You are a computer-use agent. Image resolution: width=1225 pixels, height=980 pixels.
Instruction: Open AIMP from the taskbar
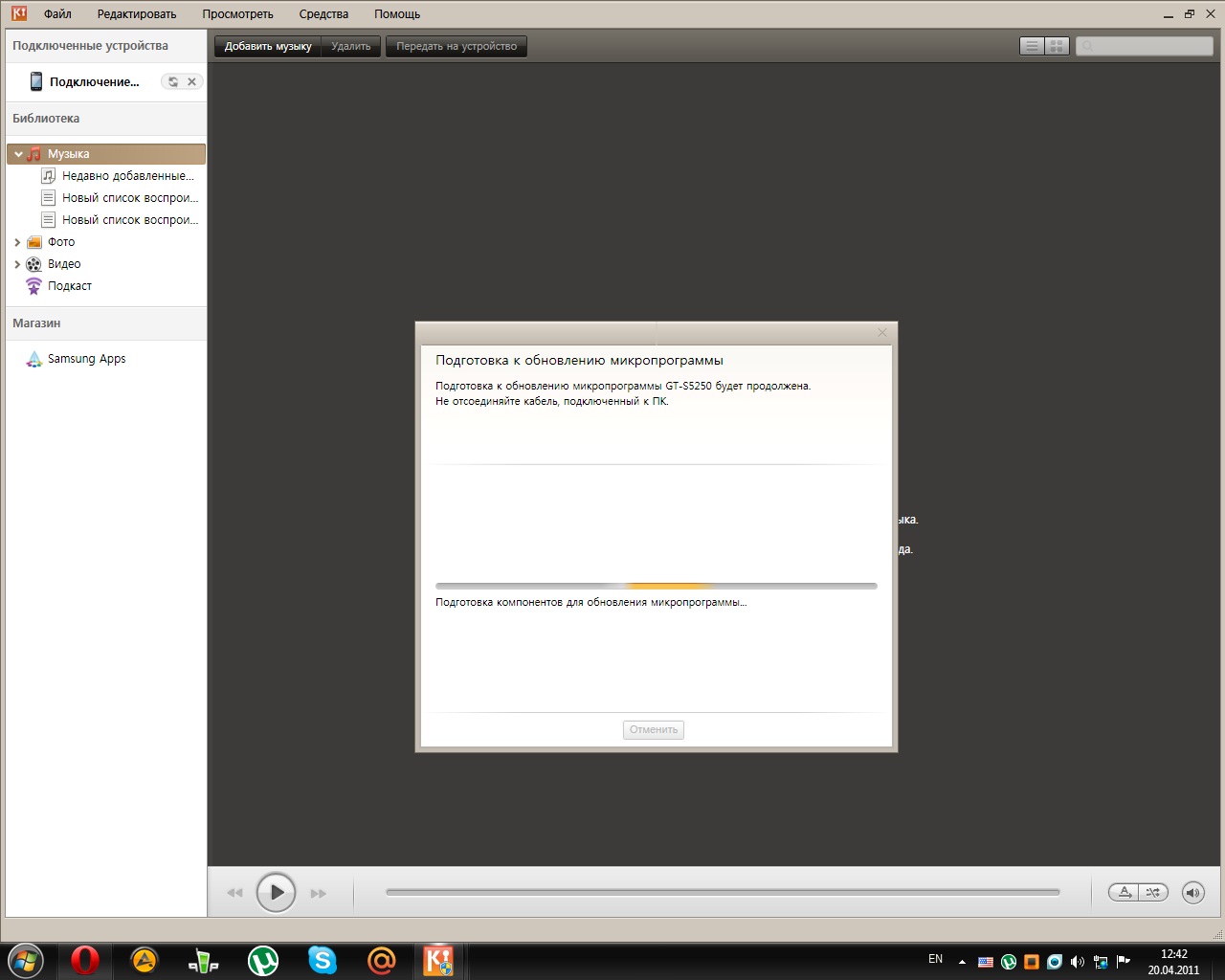(x=145, y=961)
